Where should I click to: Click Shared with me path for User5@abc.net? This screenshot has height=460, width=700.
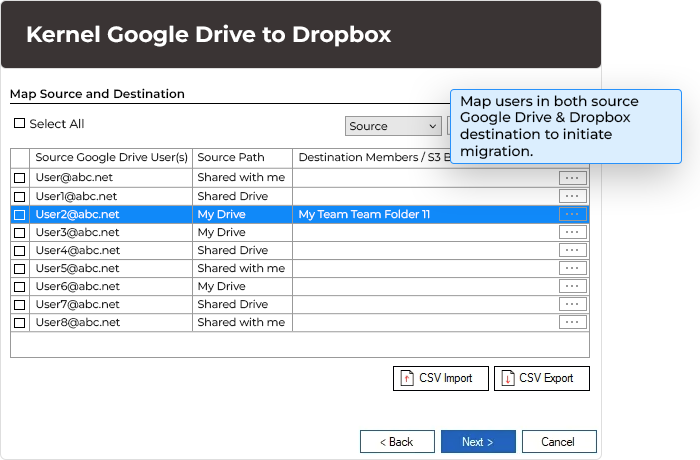point(241,268)
